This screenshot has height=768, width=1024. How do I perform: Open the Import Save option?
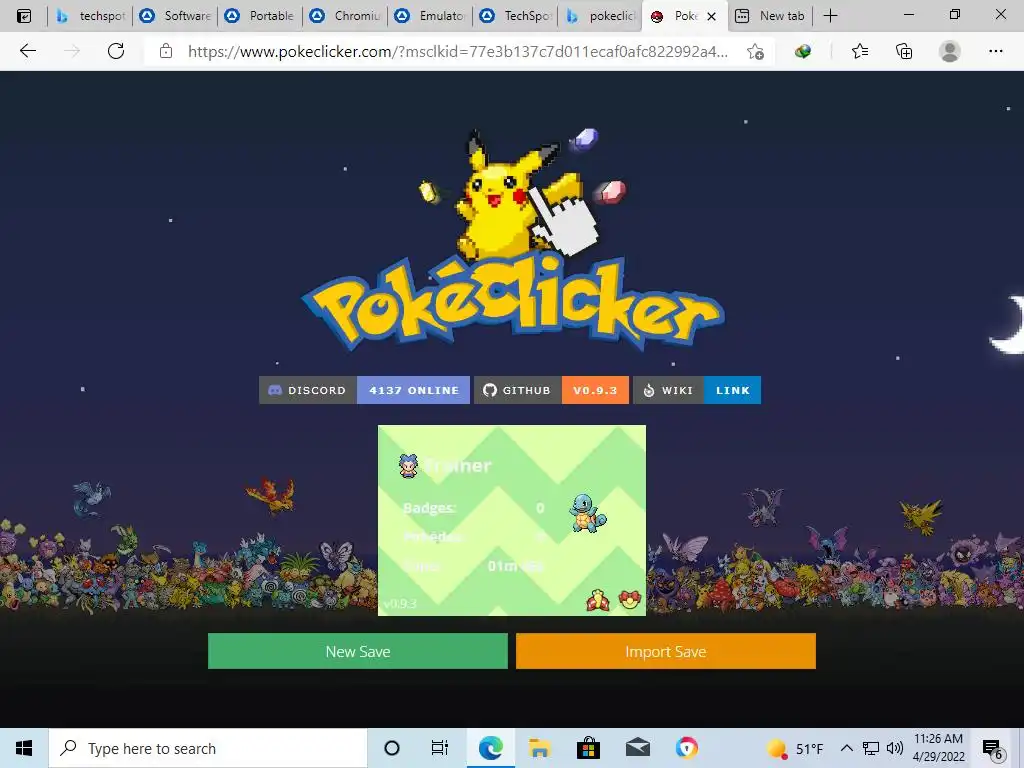click(665, 651)
